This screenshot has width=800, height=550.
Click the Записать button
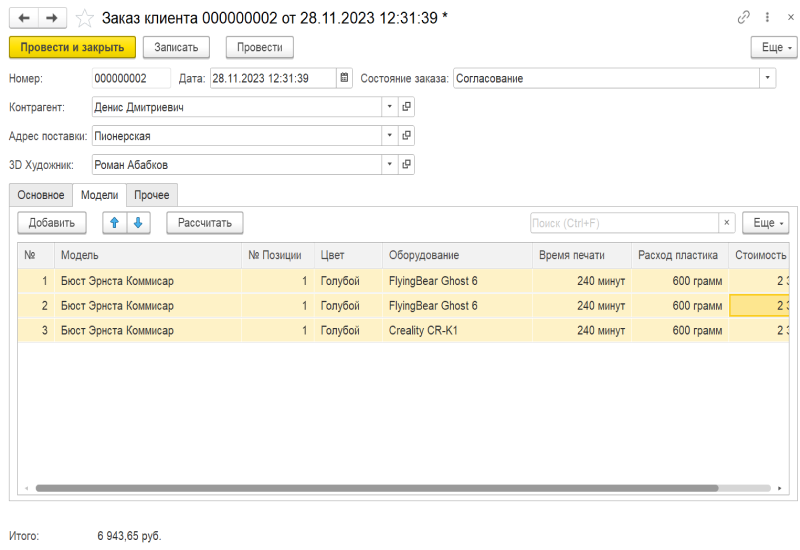coord(176,47)
